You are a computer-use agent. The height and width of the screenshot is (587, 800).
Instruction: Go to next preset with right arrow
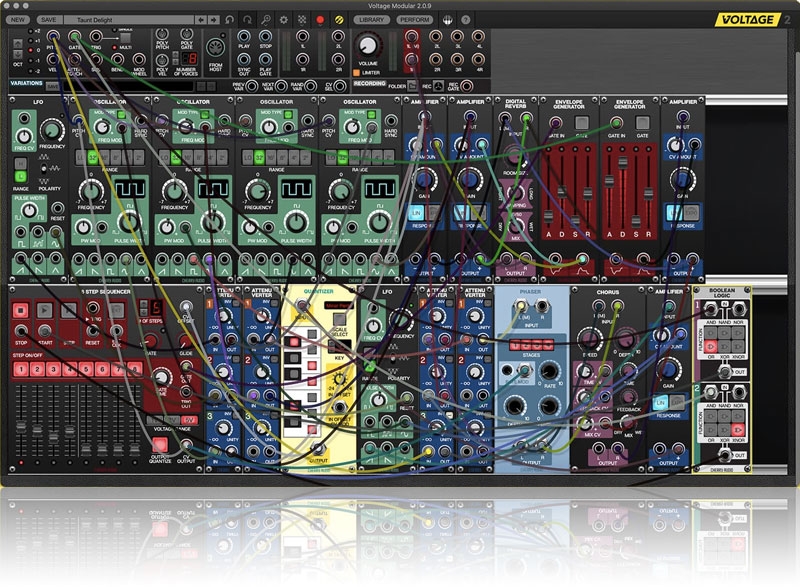coord(213,20)
